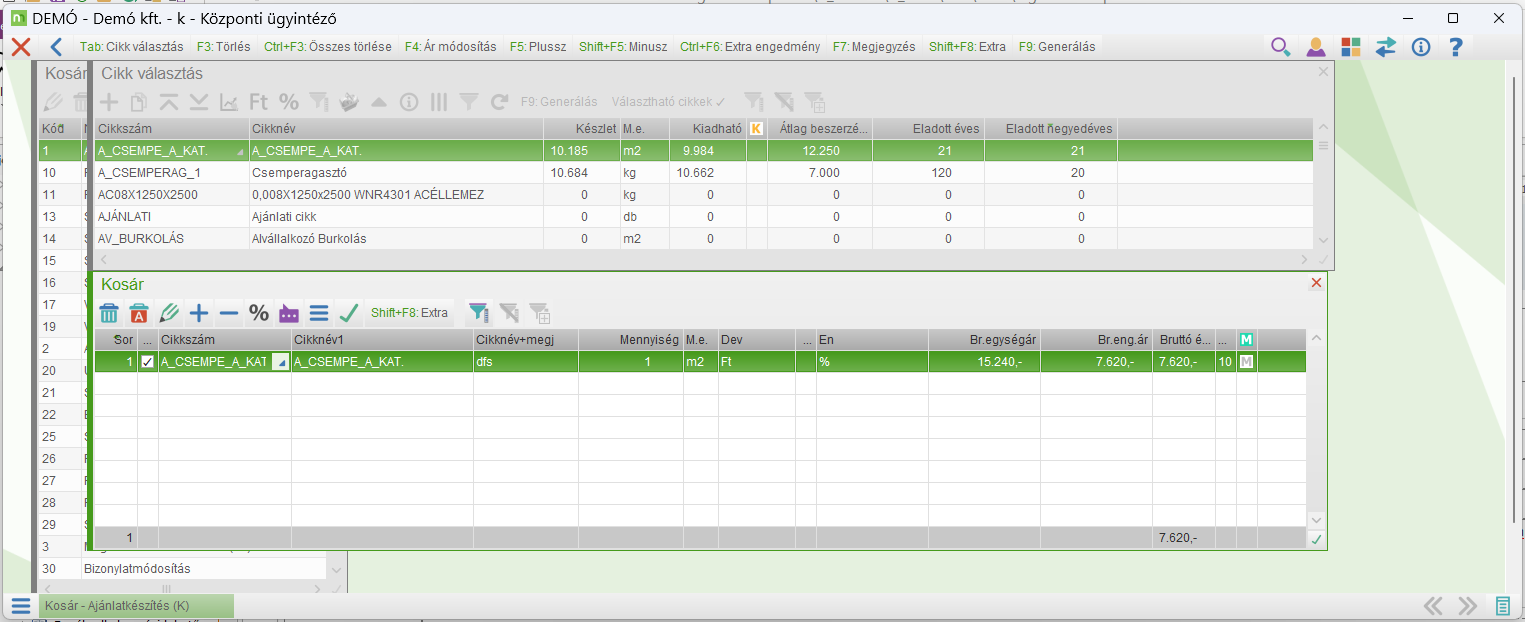Viewport: 1525px width, 622px height.
Task: Click the refresh icon in Cikk választás toolbar
Action: pyautogui.click(x=499, y=102)
